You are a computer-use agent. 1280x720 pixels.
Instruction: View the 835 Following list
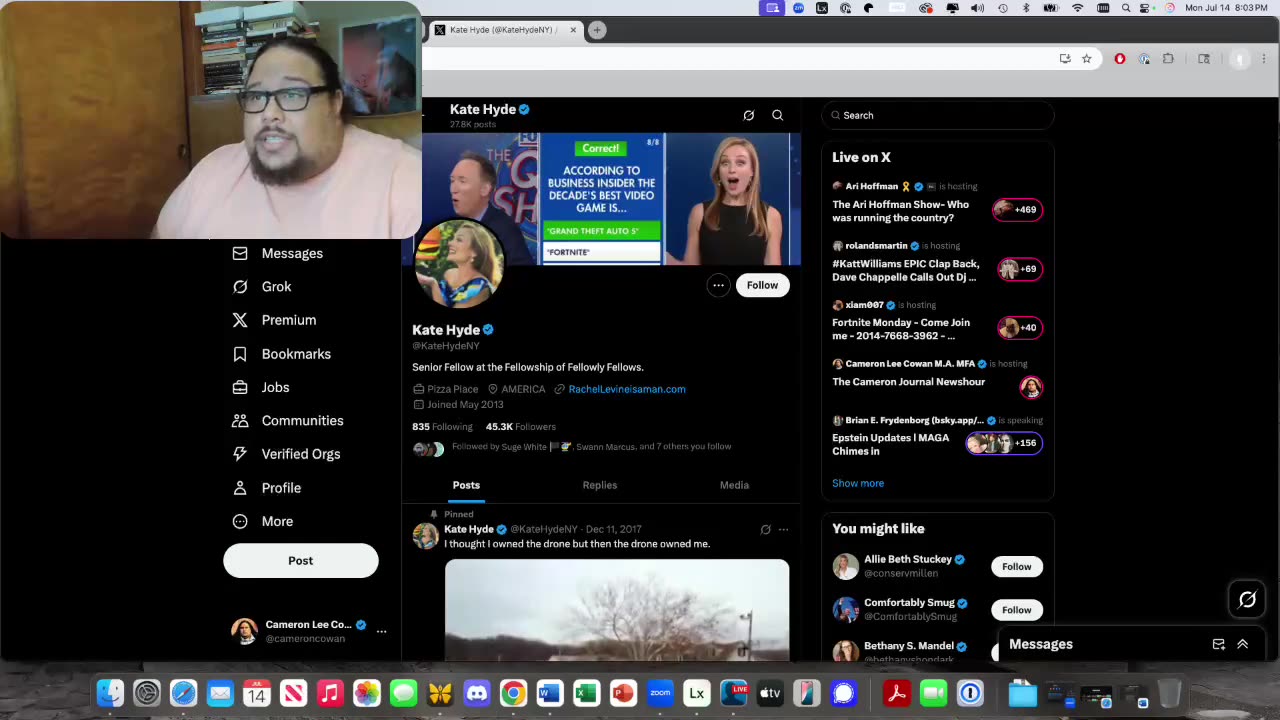(x=442, y=427)
